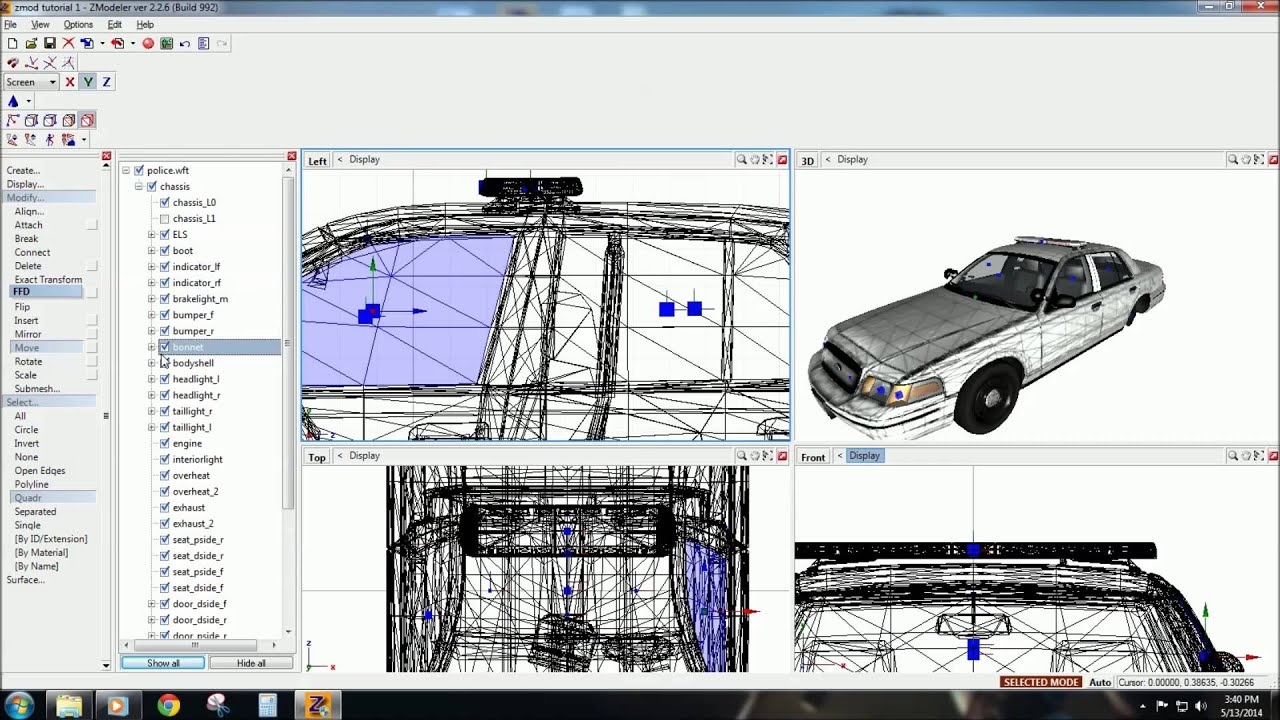Image resolution: width=1280 pixels, height=720 pixels.
Task: Click the red X delete icon in toolbar
Action: (68, 43)
